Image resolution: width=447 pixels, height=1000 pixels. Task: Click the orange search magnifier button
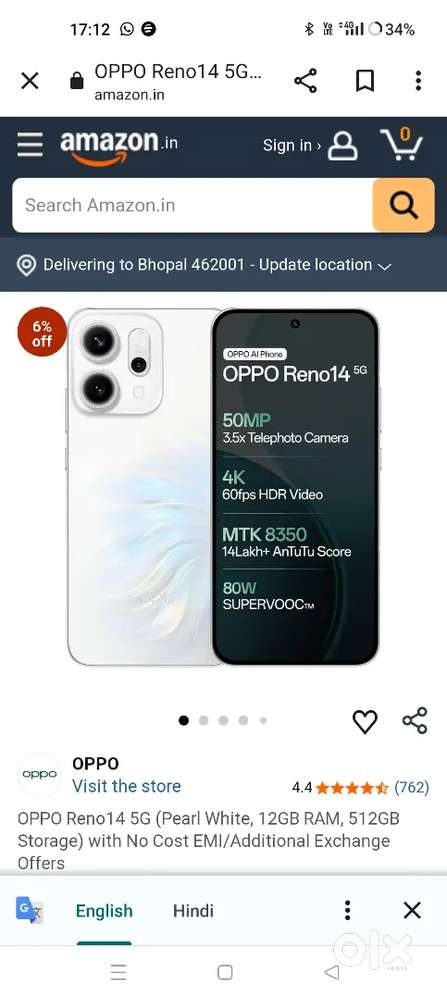[403, 205]
